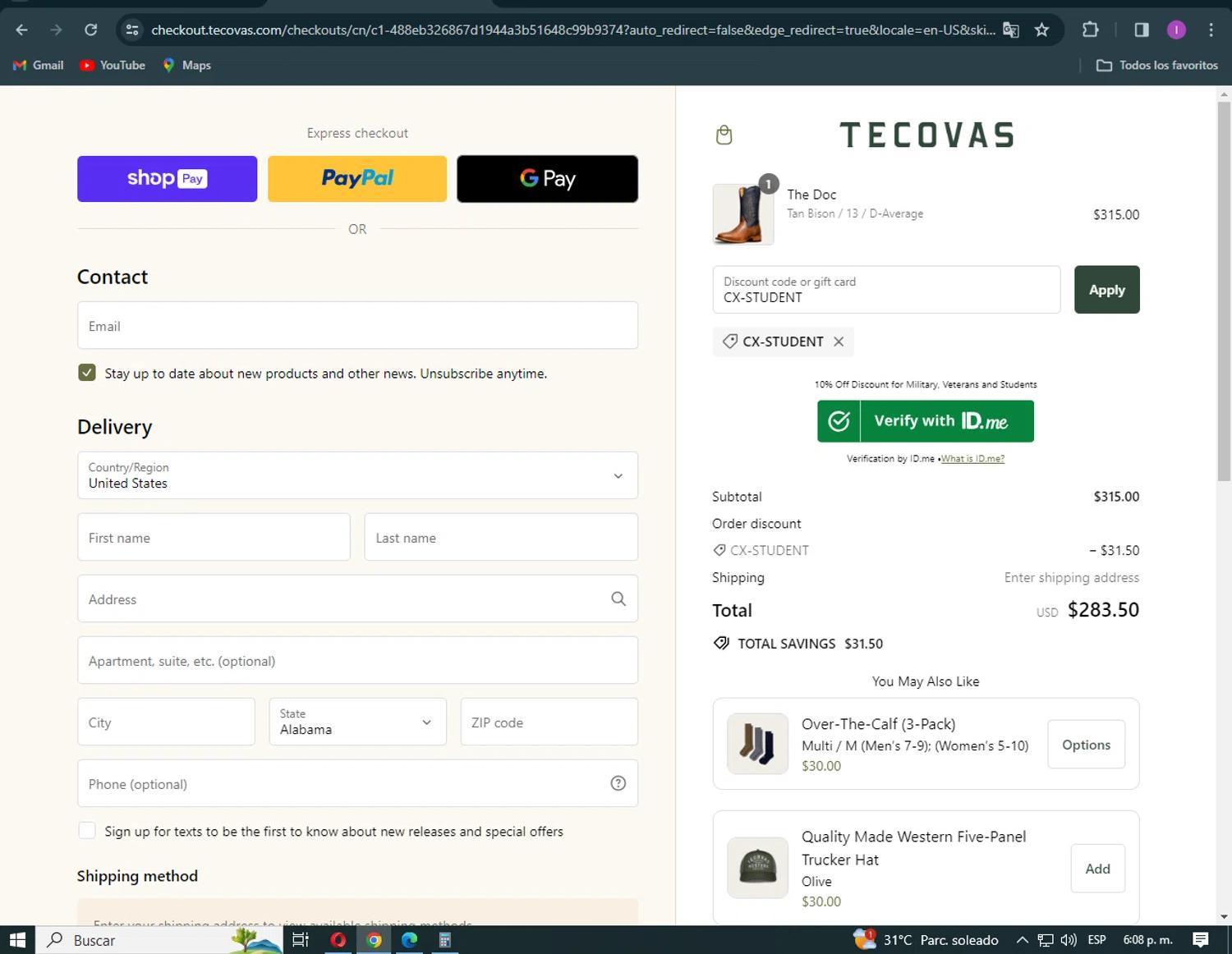The height and width of the screenshot is (954, 1232).
Task: Open Task View on the taskbar
Action: click(x=301, y=940)
